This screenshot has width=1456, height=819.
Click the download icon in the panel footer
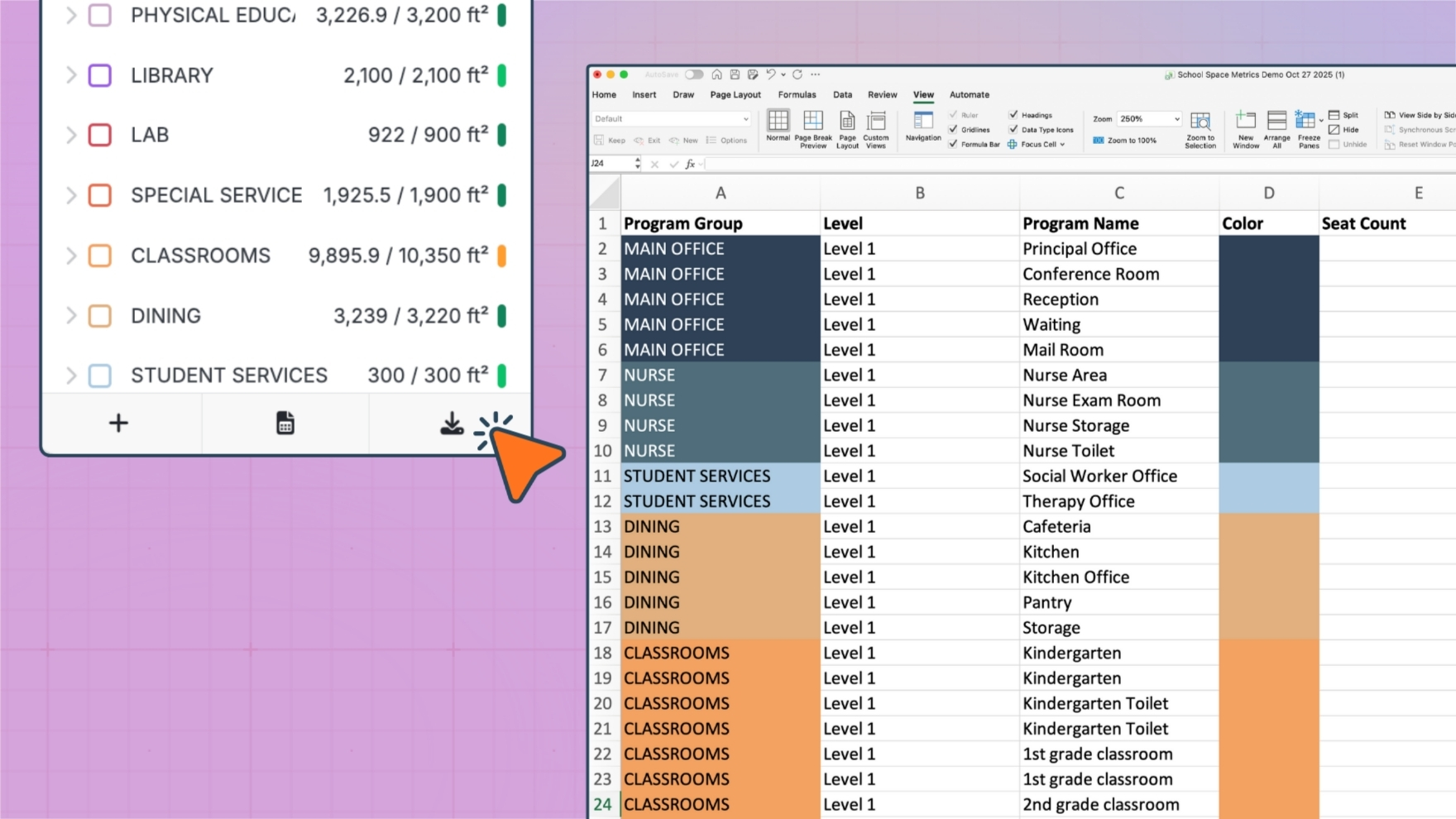(x=451, y=424)
